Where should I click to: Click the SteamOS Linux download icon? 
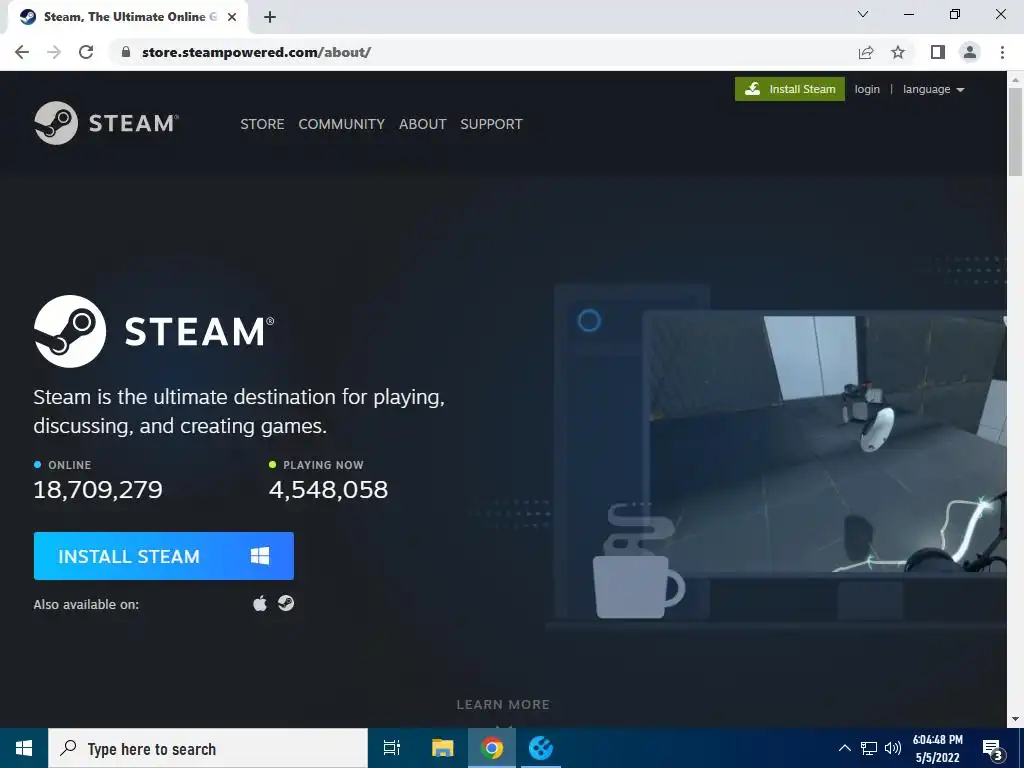click(x=286, y=603)
